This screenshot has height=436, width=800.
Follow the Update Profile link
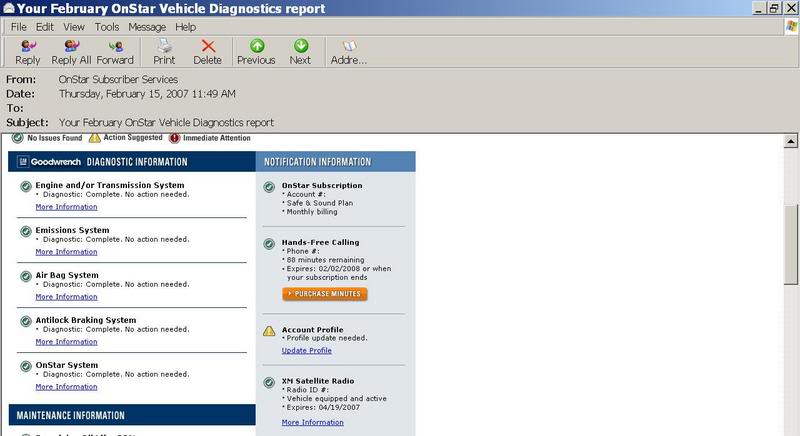coord(307,350)
